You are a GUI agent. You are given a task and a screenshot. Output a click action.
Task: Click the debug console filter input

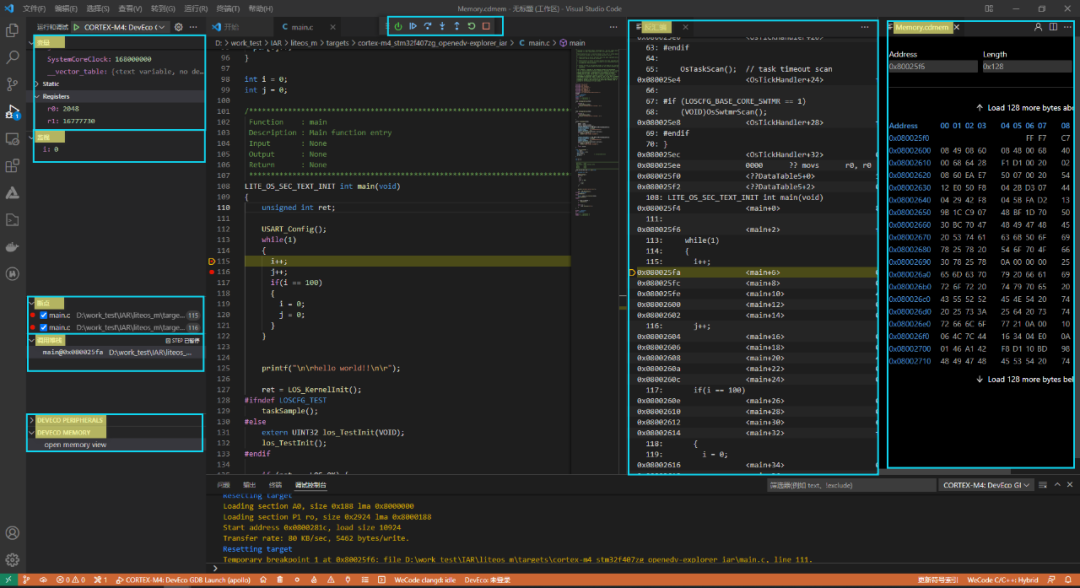(x=850, y=485)
